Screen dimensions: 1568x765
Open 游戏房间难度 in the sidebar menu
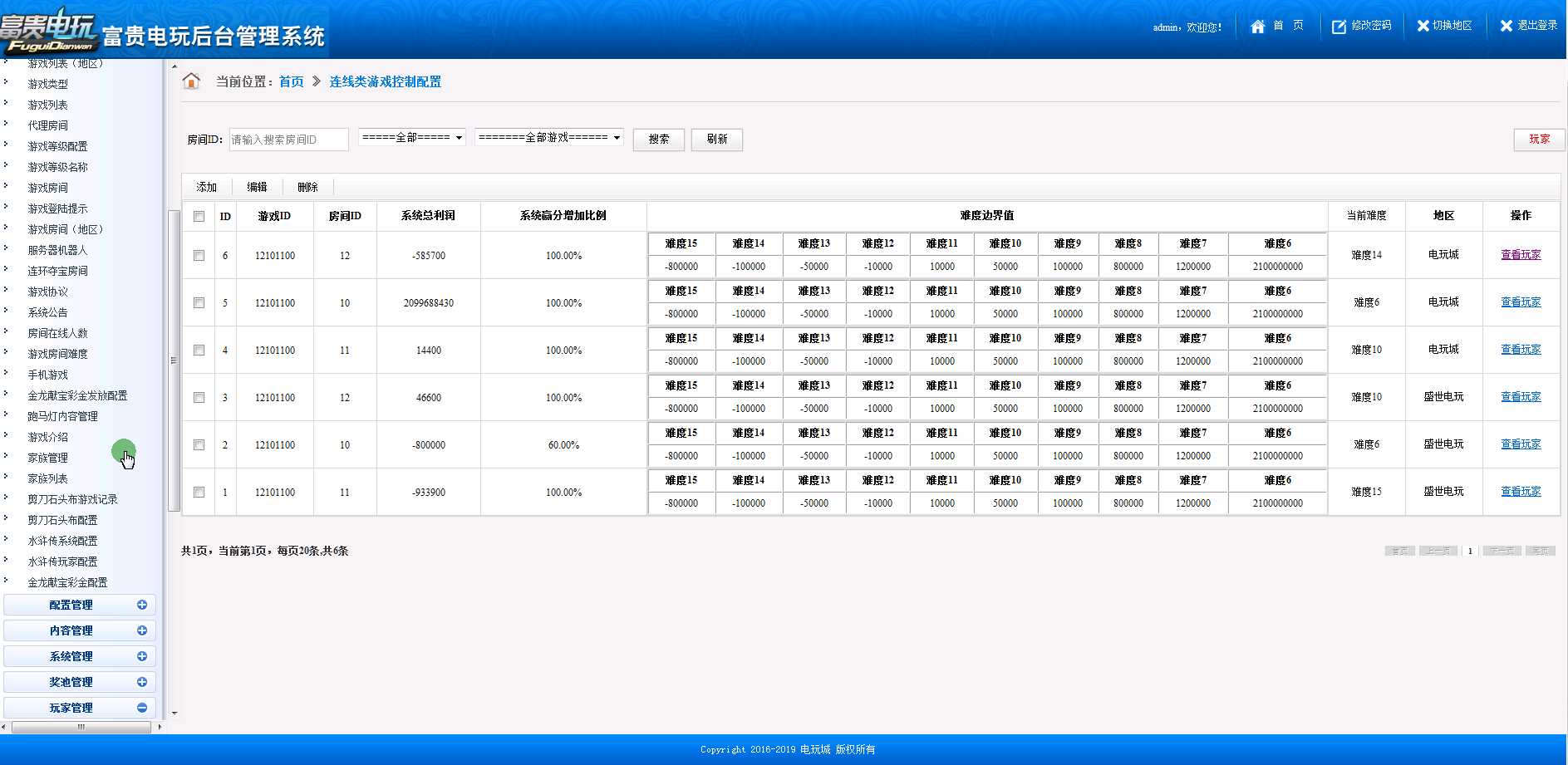pyautogui.click(x=57, y=354)
